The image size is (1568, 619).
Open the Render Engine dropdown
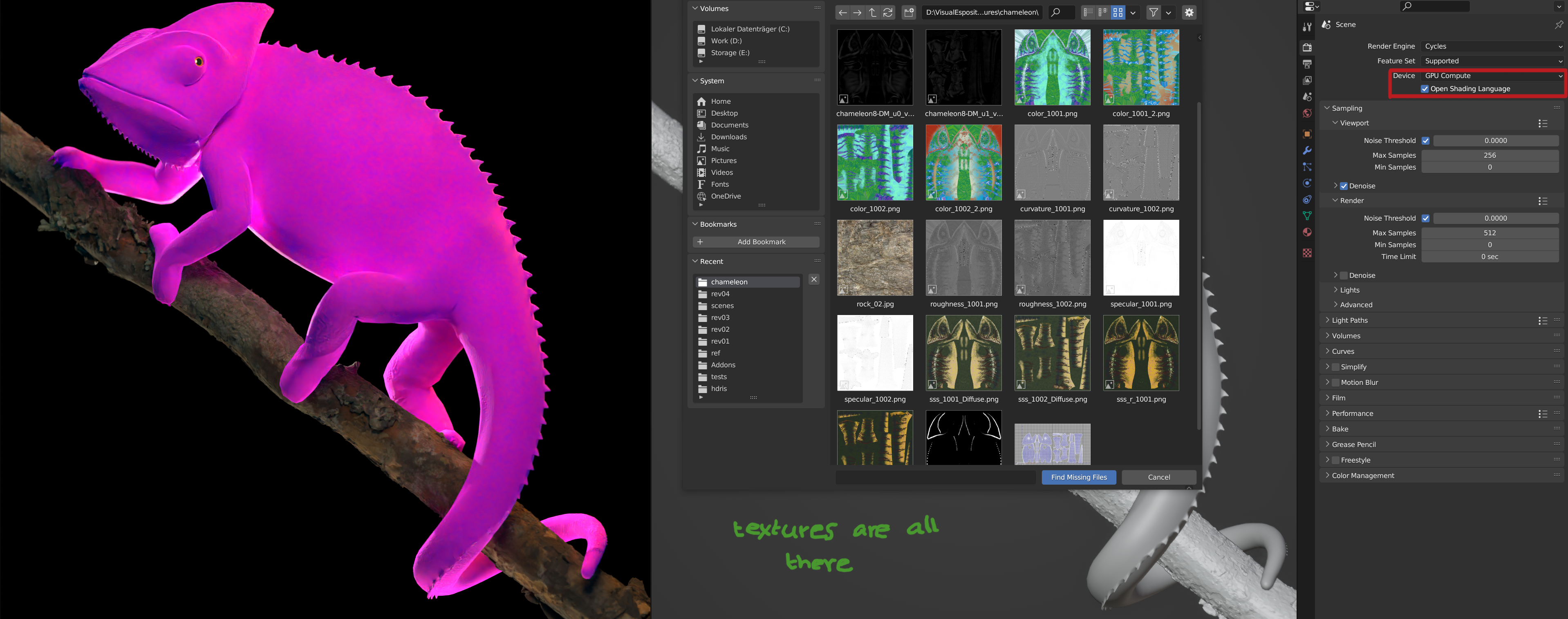click(x=1492, y=46)
